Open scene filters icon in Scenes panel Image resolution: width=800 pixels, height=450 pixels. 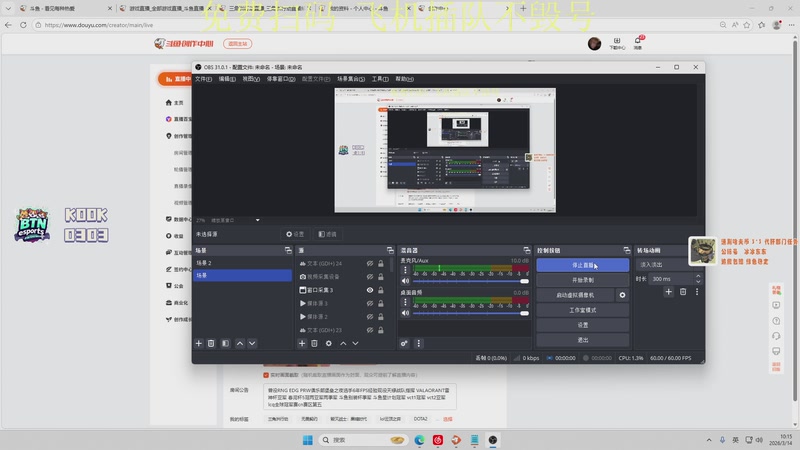coord(226,343)
